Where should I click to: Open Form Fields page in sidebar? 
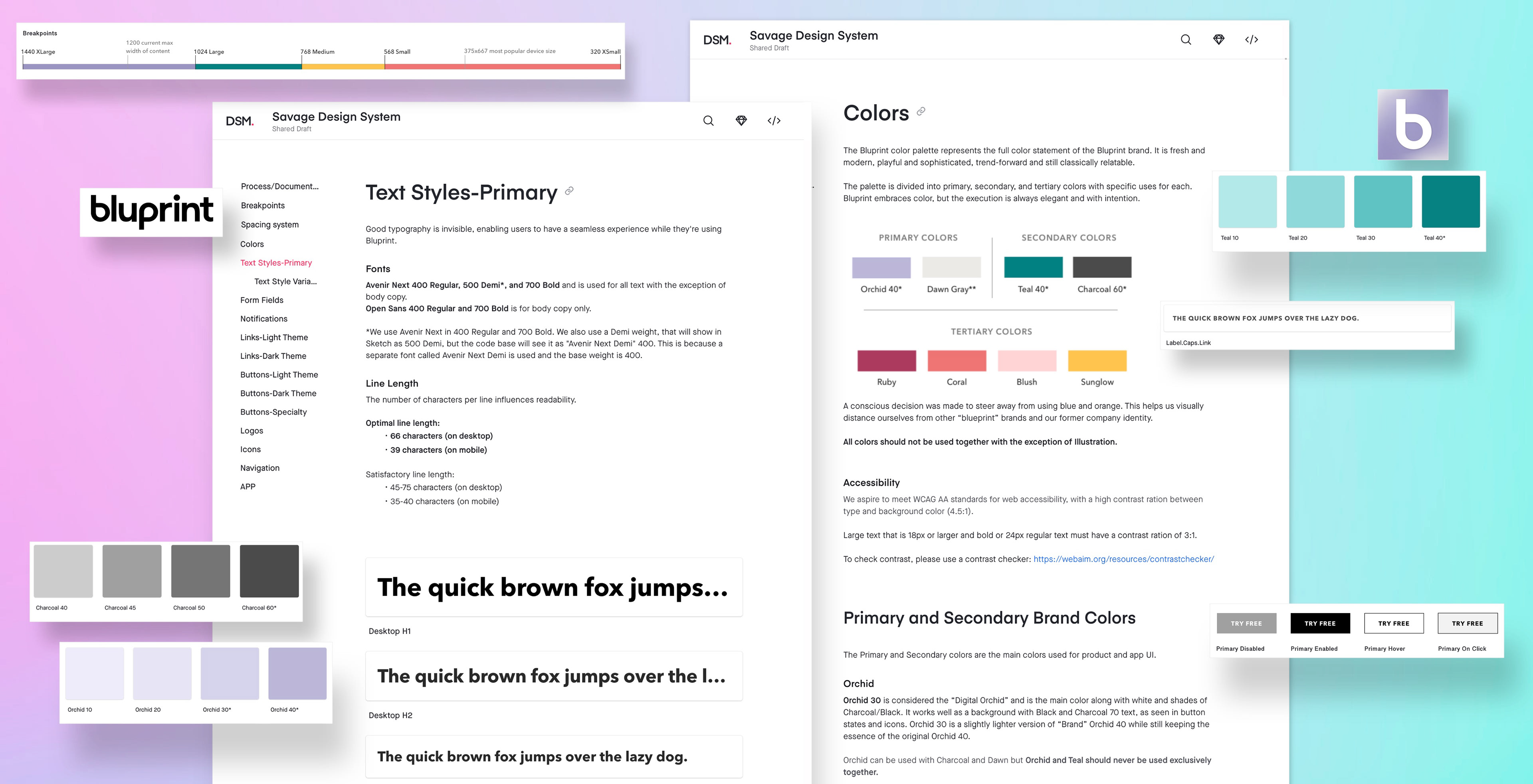(262, 300)
